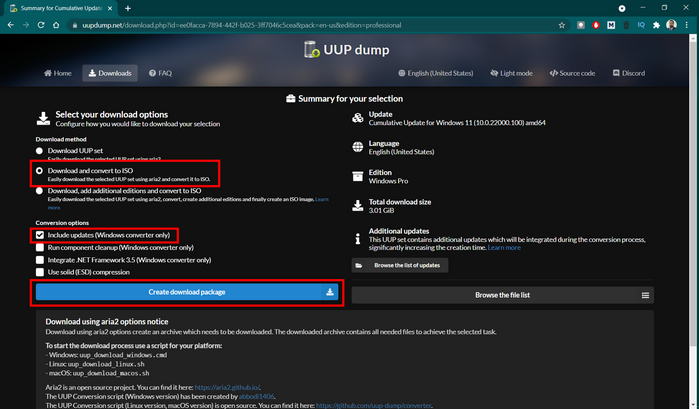Open the Downloads nav item
This screenshot has height=409, width=699.
coord(110,73)
